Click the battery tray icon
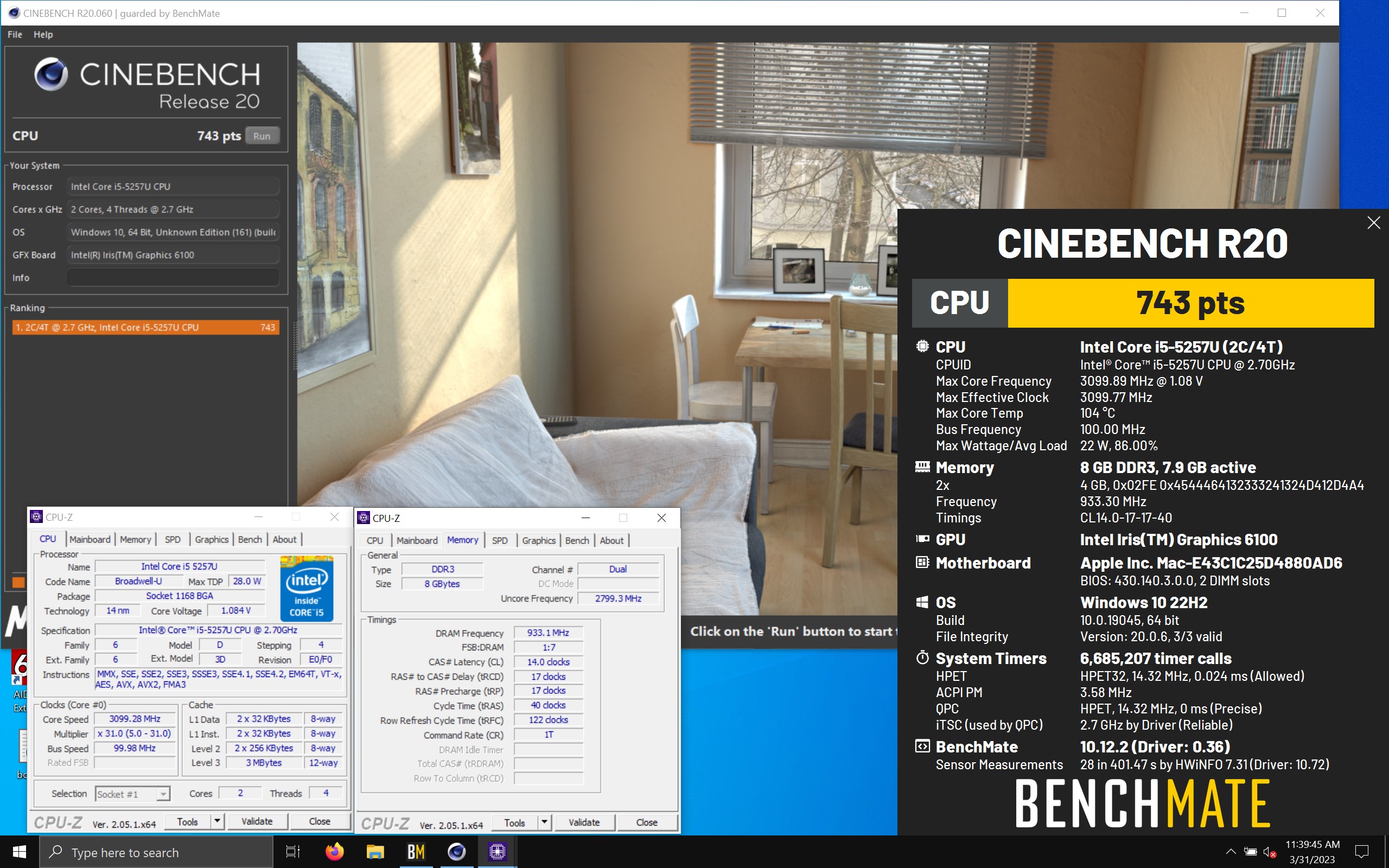Image resolution: width=1389 pixels, height=868 pixels. 1250,852
